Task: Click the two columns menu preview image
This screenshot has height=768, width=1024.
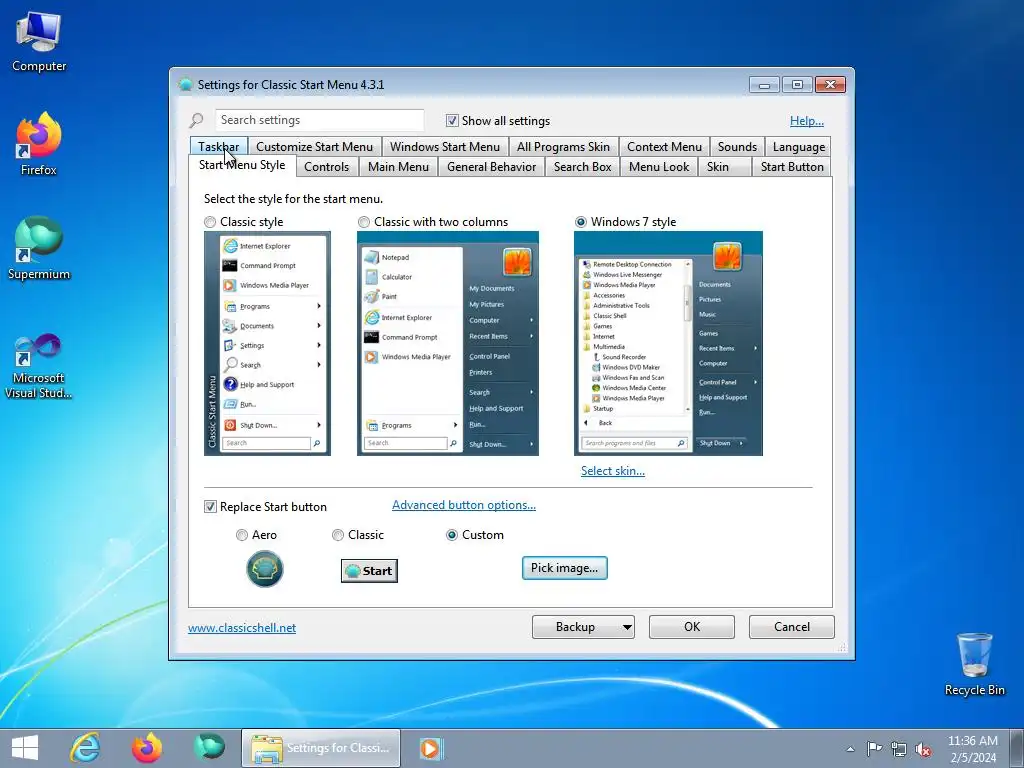Action: click(x=448, y=344)
